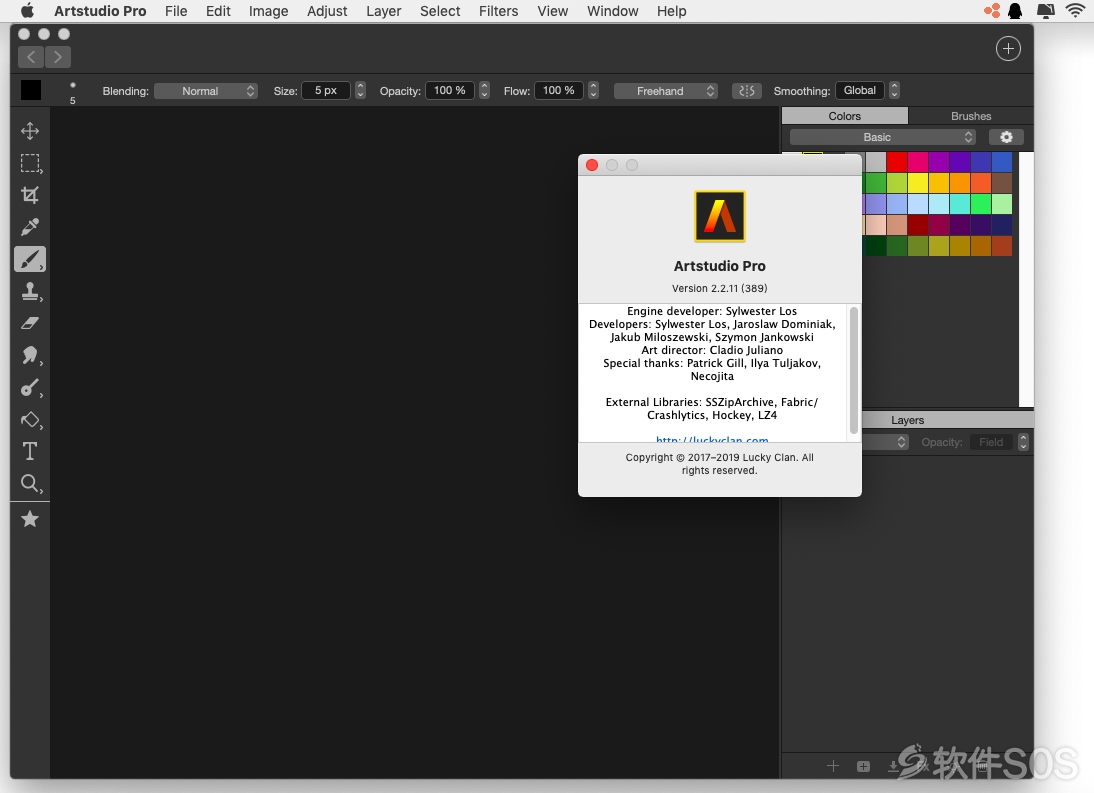Open the Favorites star tool

29,519
